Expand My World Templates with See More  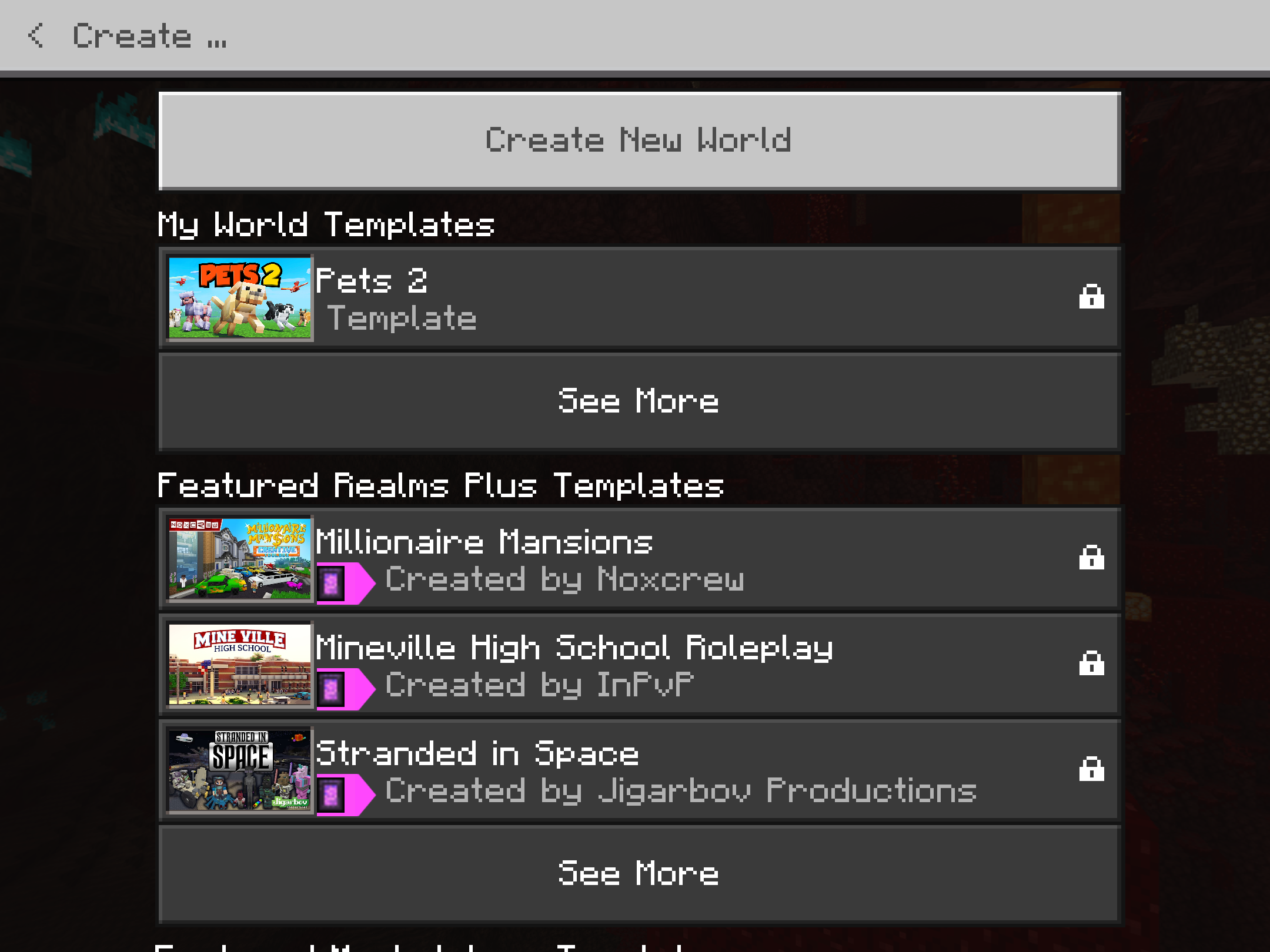[x=639, y=402]
